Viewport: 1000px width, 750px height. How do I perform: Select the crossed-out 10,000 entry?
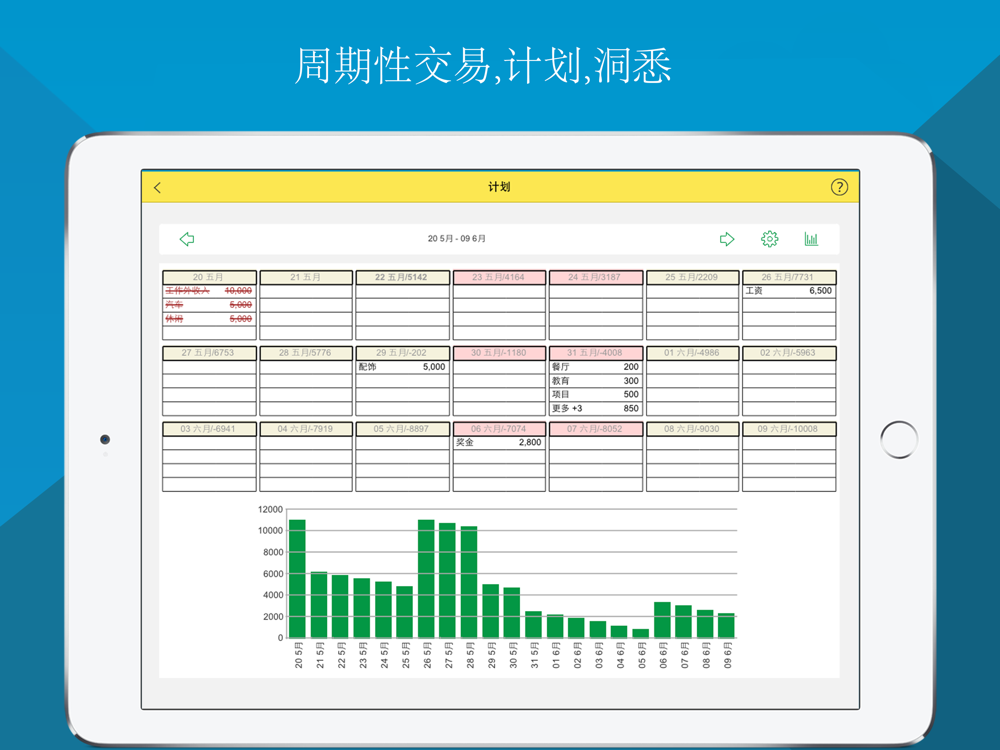(x=209, y=291)
